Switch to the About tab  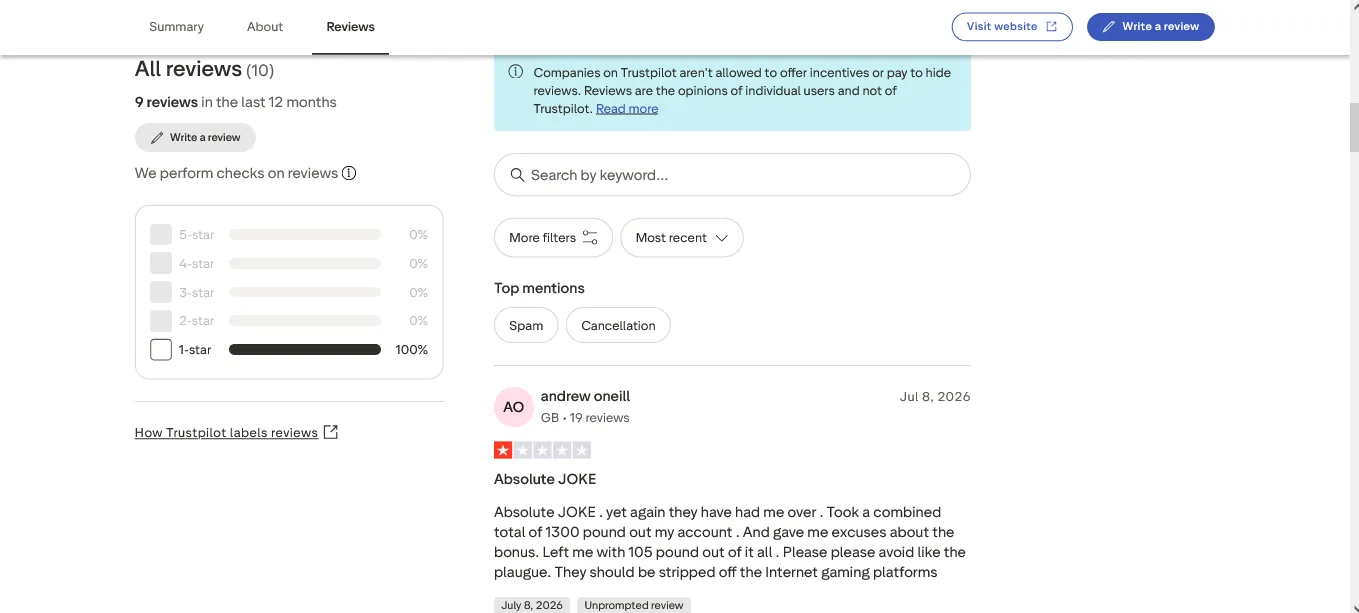coord(265,27)
